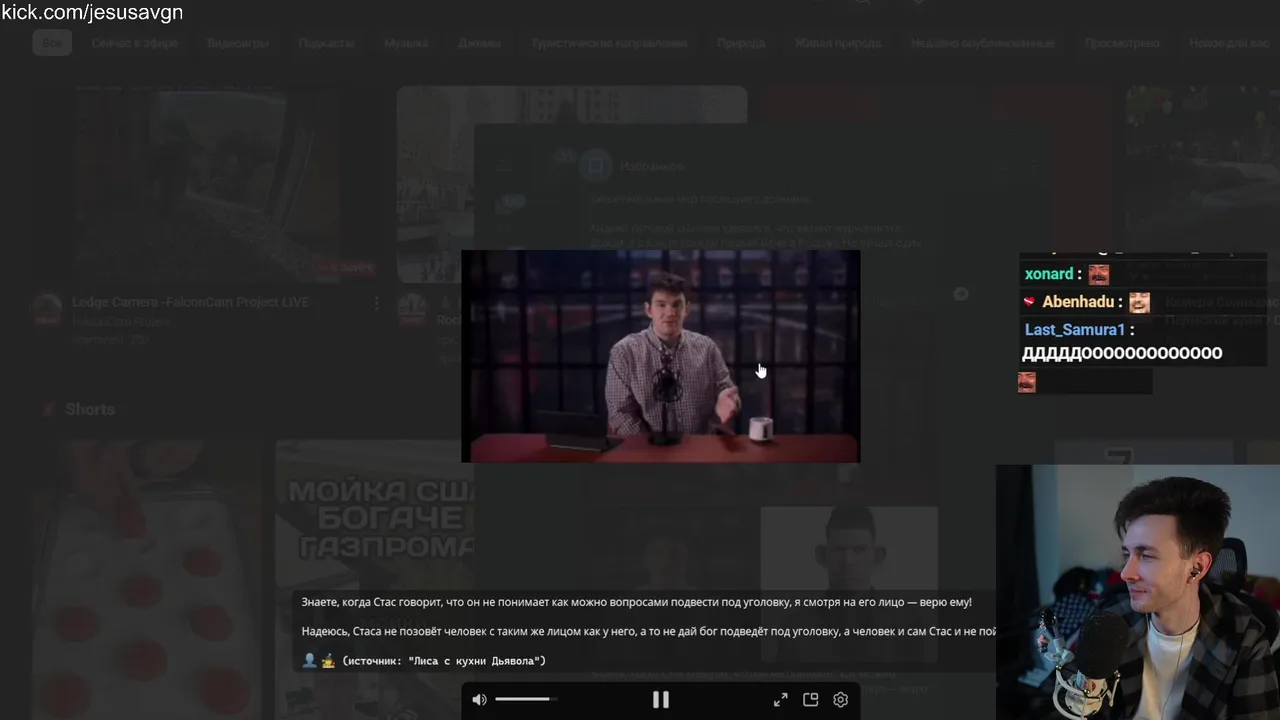Click the source line "Лиса с кухни Дьявола"
This screenshot has height=720, width=1280.
point(444,661)
